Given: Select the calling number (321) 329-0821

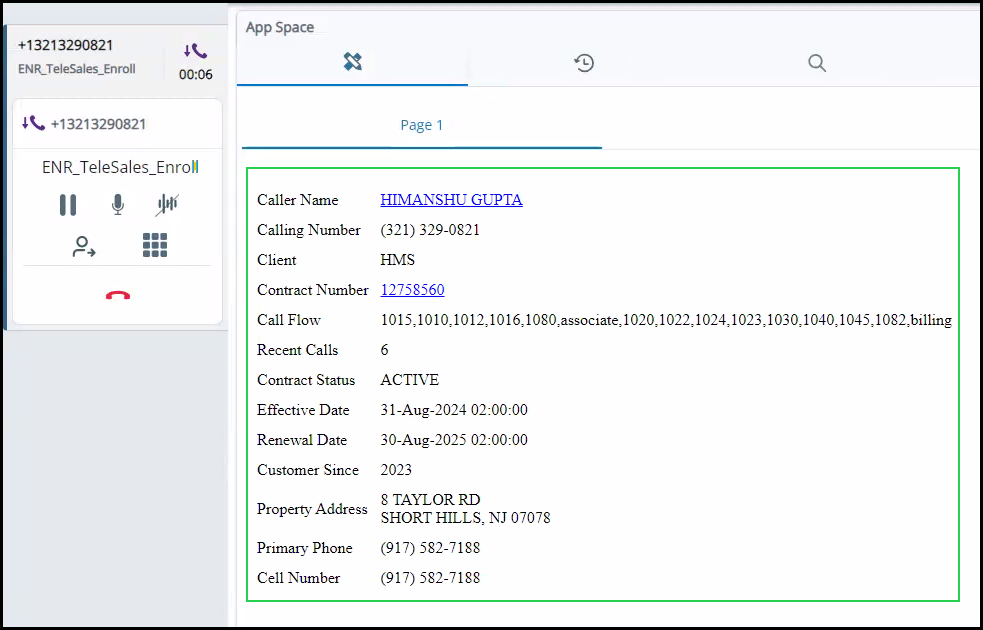Looking at the screenshot, I should click(430, 230).
